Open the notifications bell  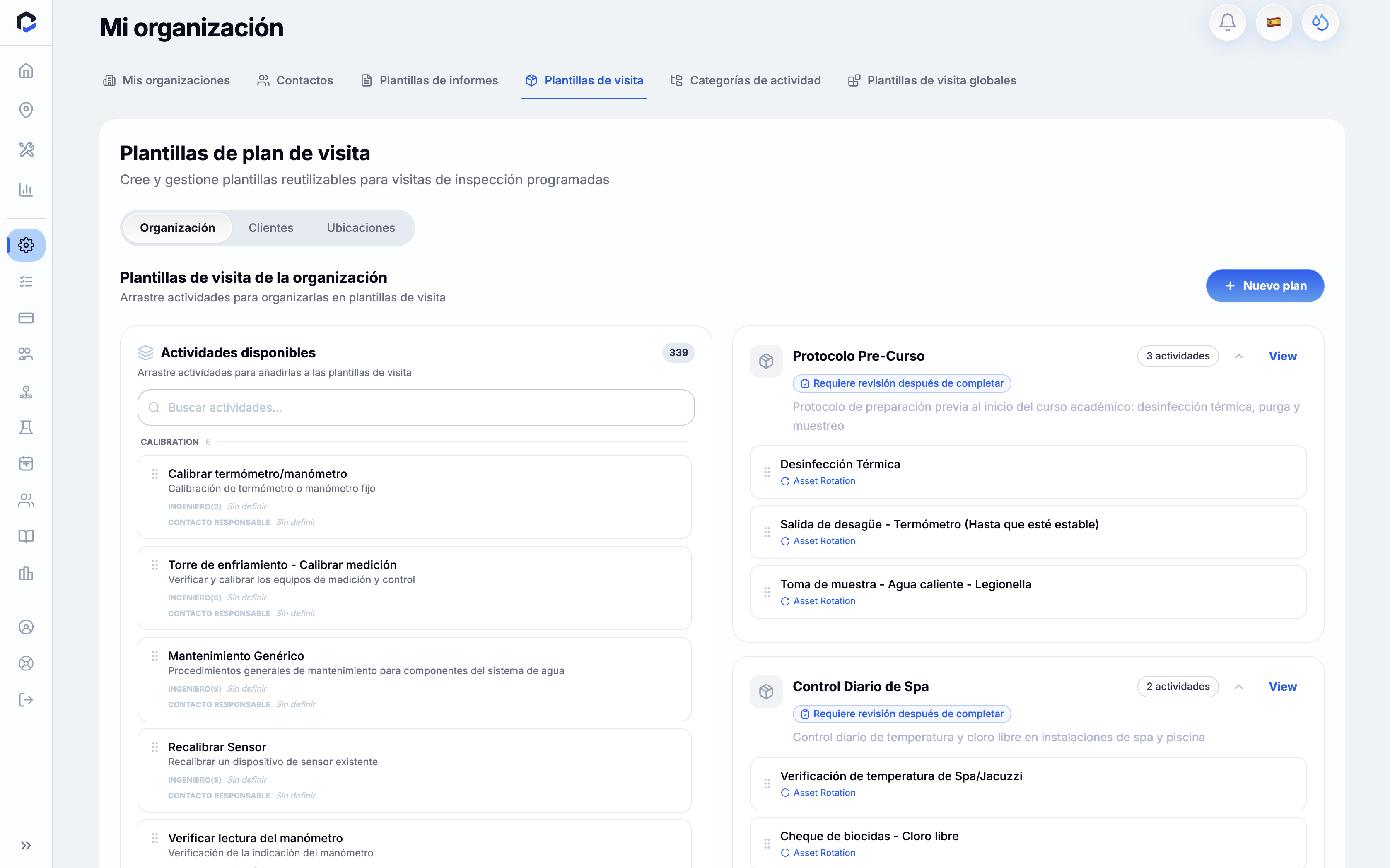1228,22
